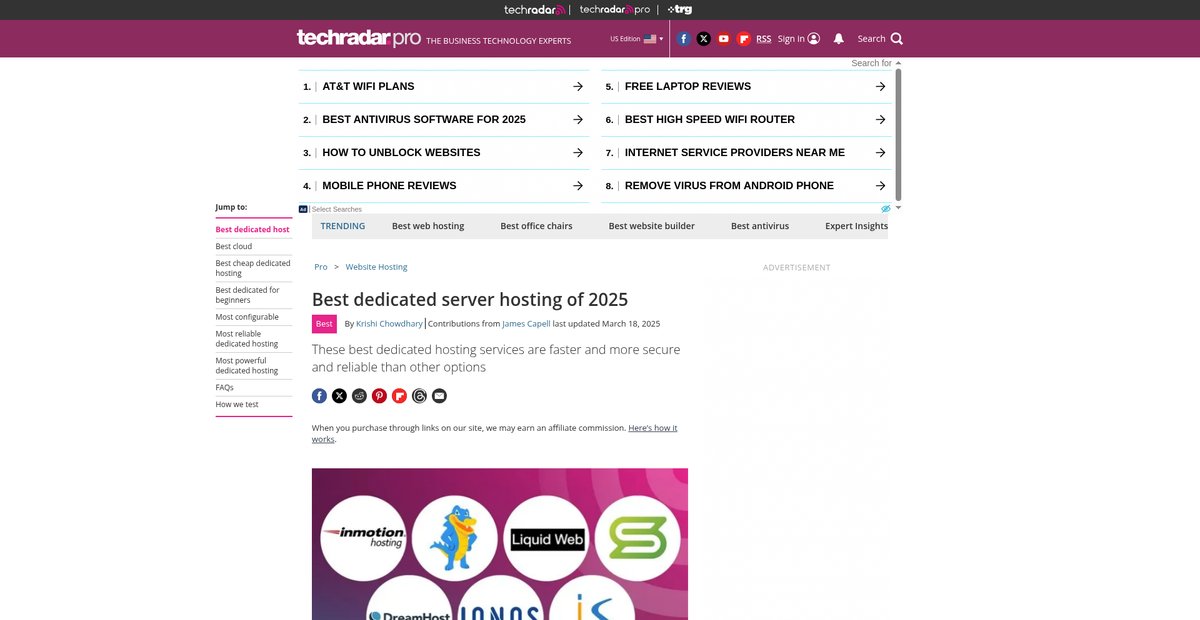Click the Liquid Web logo circle
1200x620 pixels.
pos(546,538)
